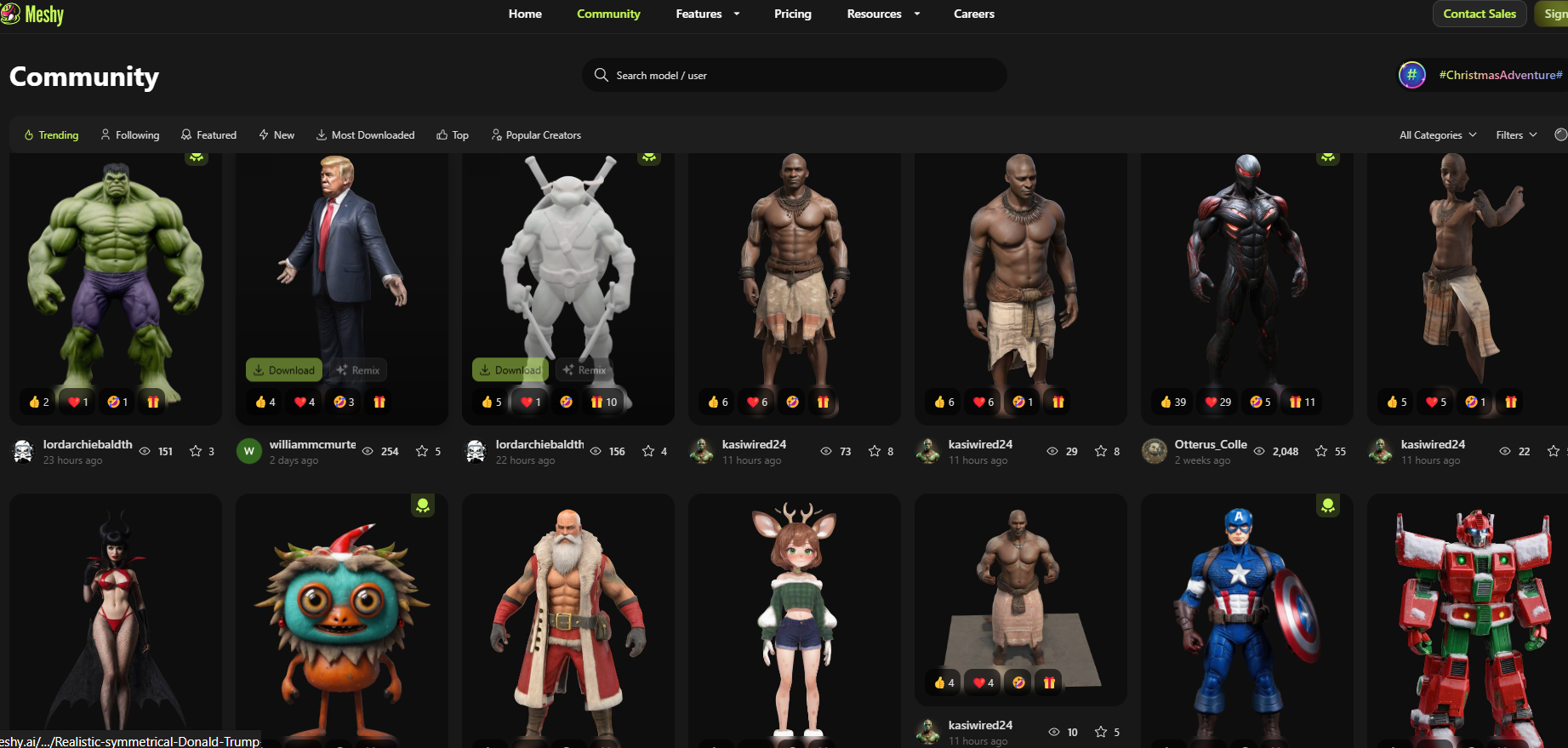The width and height of the screenshot is (1568, 748).
Task: Heart reaction showing 4 on platform model
Action: click(x=984, y=682)
